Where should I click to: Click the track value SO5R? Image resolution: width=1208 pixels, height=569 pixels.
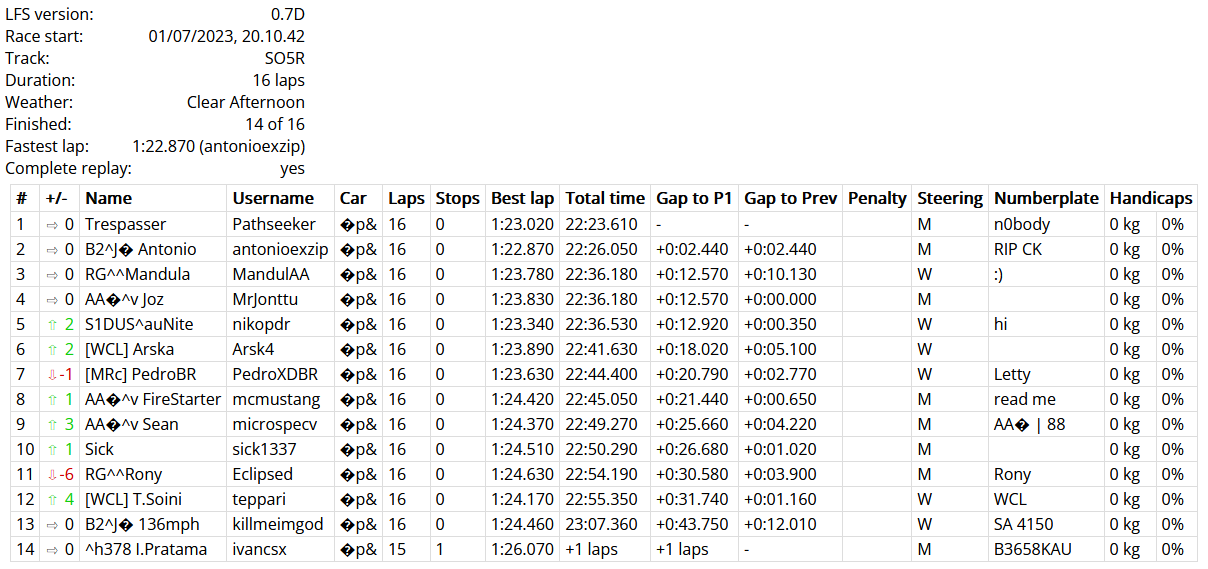click(284, 58)
